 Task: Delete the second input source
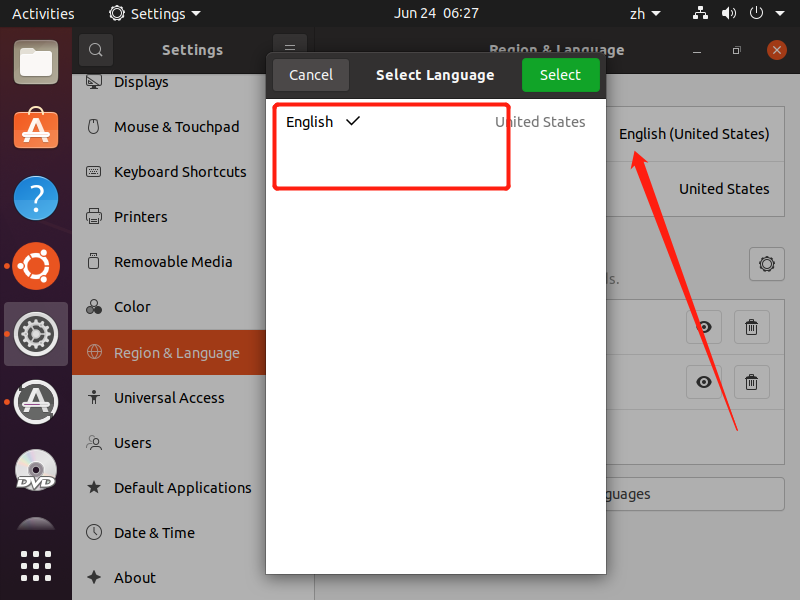coord(752,381)
